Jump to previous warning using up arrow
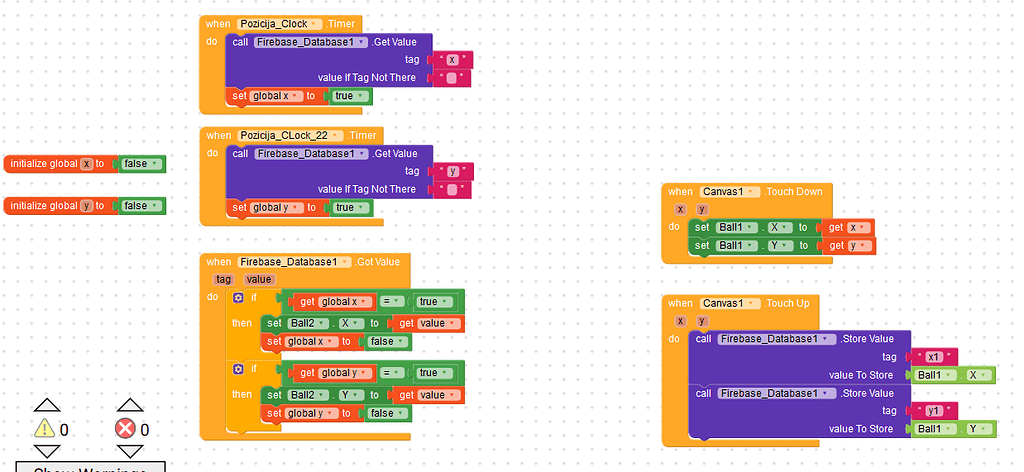This screenshot has height=472, width=1024. (46, 405)
